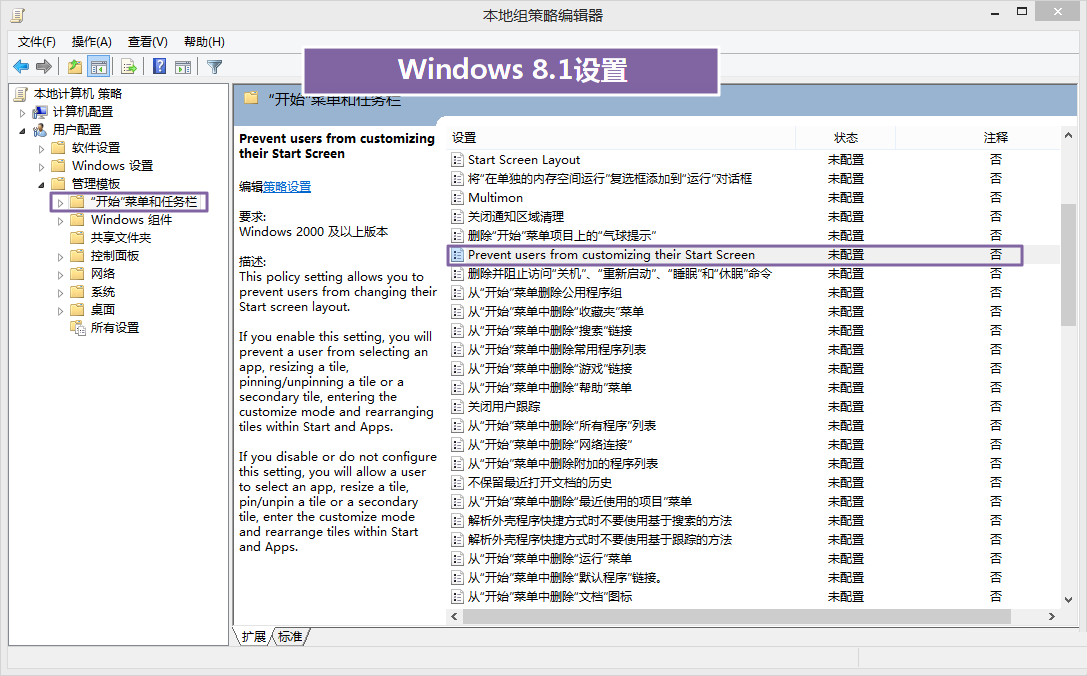Click the Filter funnel toolbar icon
This screenshot has width=1087, height=676.
point(214,67)
